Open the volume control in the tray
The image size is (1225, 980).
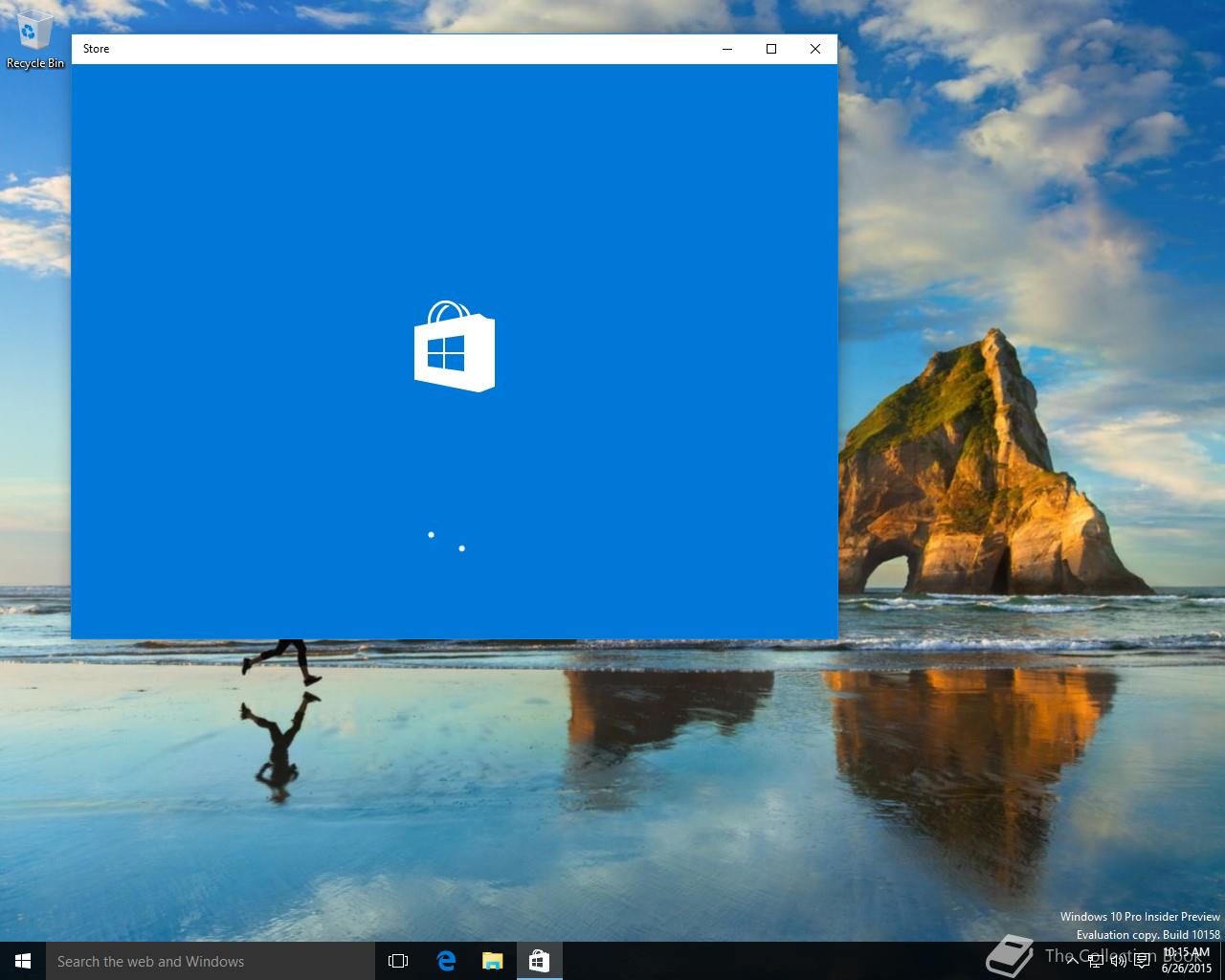[x=1119, y=961]
